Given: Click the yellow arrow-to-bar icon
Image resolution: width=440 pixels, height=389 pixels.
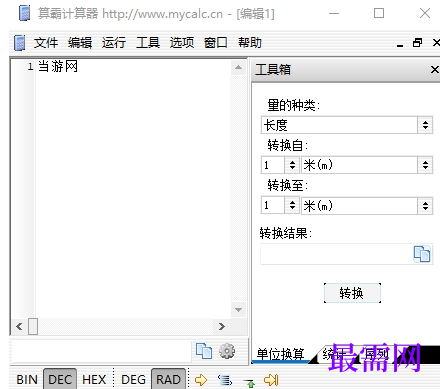Looking at the screenshot, I should tap(271, 380).
